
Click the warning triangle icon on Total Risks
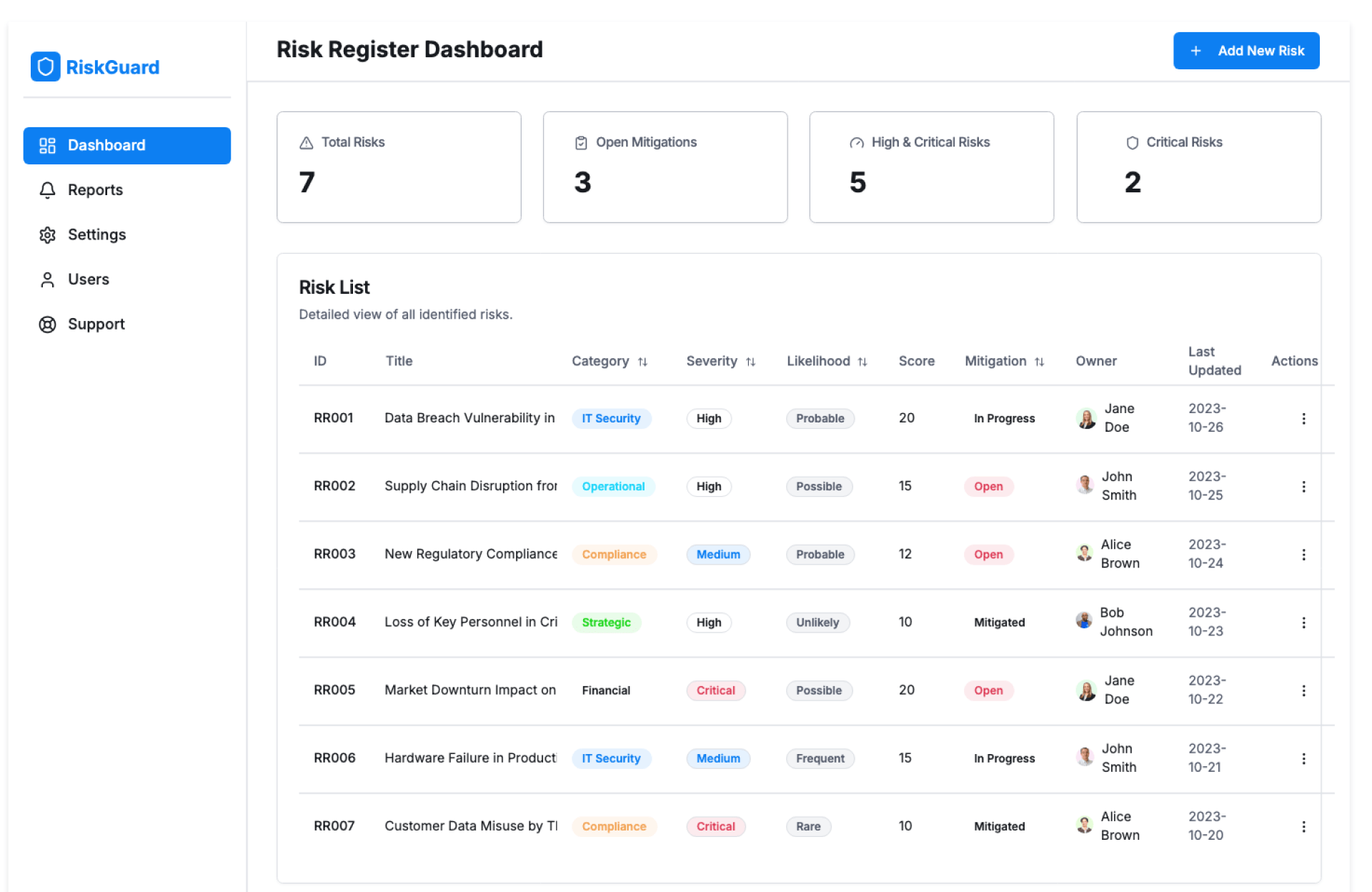tap(307, 143)
